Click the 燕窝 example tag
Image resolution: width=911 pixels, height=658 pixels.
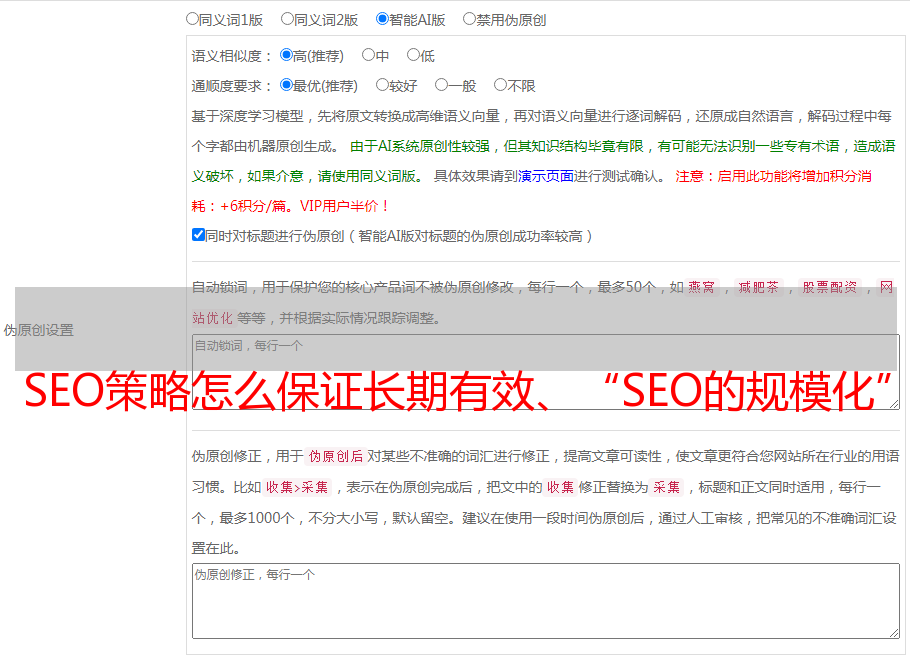tap(701, 287)
